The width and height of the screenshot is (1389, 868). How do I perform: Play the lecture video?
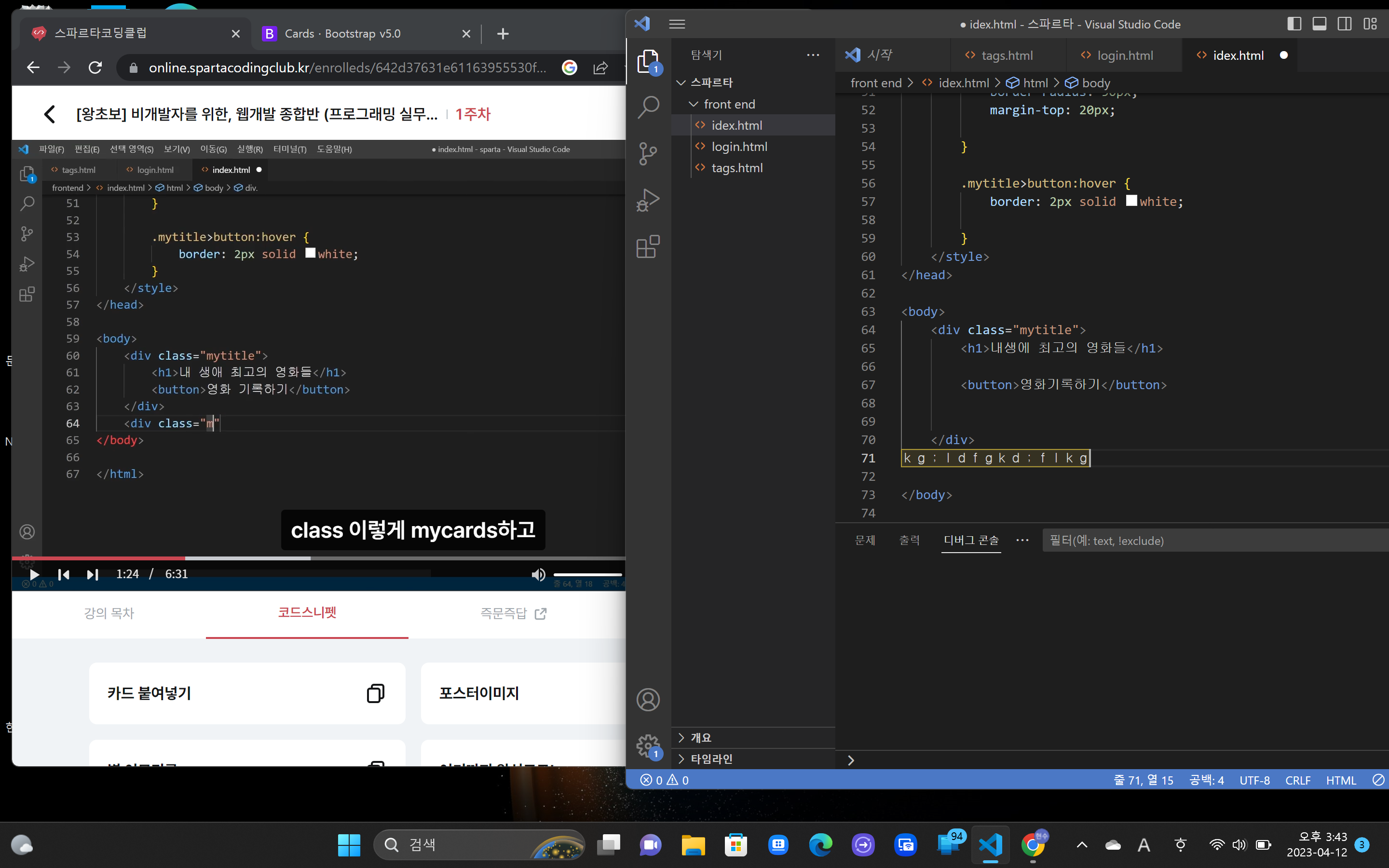click(x=34, y=574)
